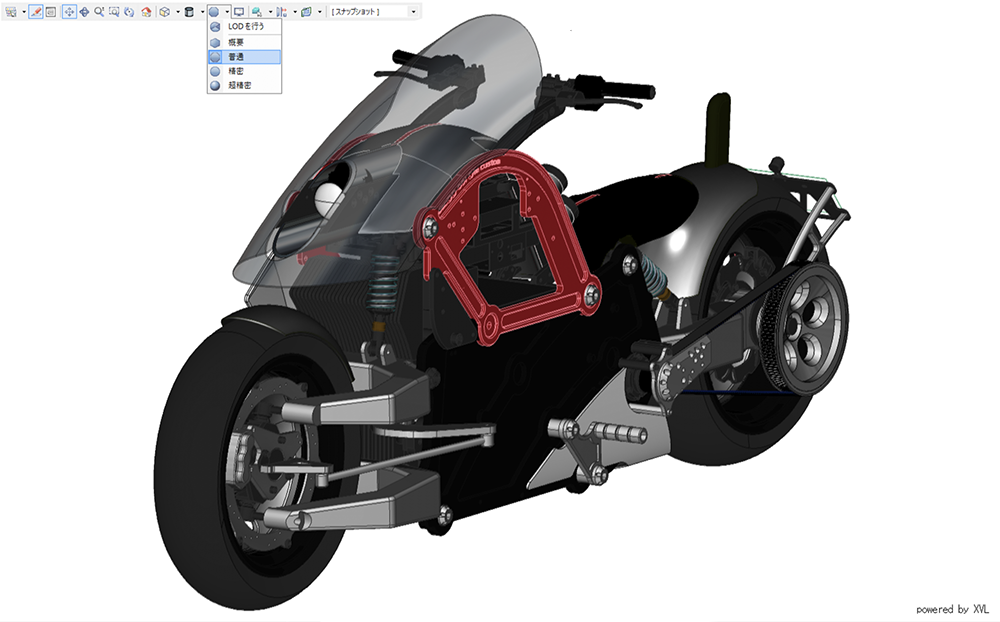The image size is (1000, 622).
Task: Select the zoom magnifier tool
Action: [x=98, y=12]
